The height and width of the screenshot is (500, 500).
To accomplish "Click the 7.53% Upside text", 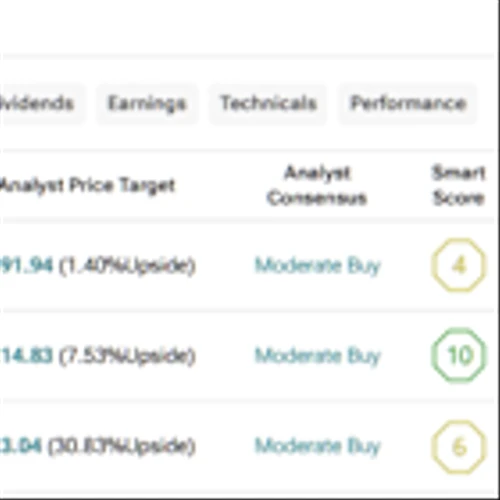I will coord(127,357).
